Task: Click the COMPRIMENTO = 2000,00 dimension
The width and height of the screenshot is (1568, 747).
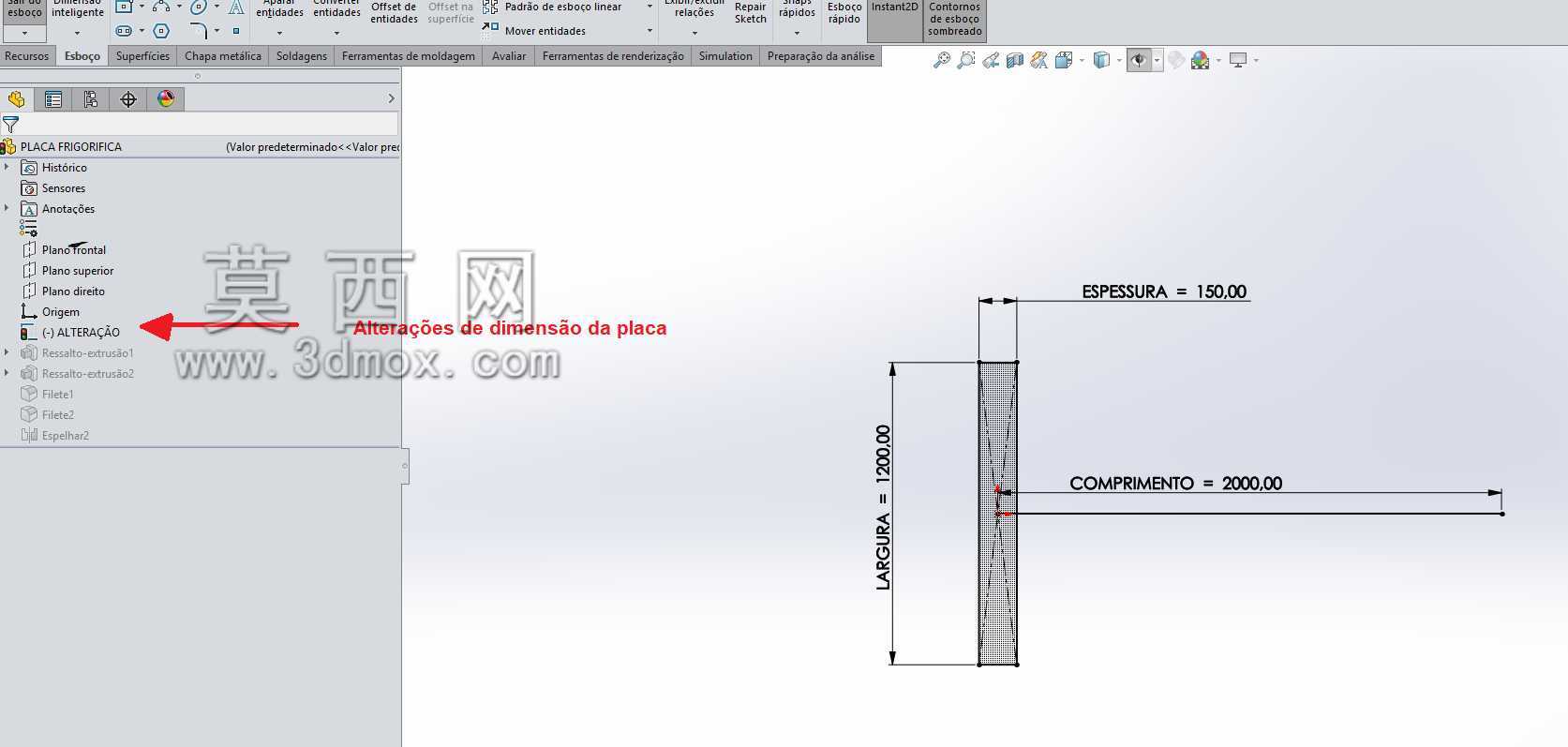Action: coord(1175,484)
